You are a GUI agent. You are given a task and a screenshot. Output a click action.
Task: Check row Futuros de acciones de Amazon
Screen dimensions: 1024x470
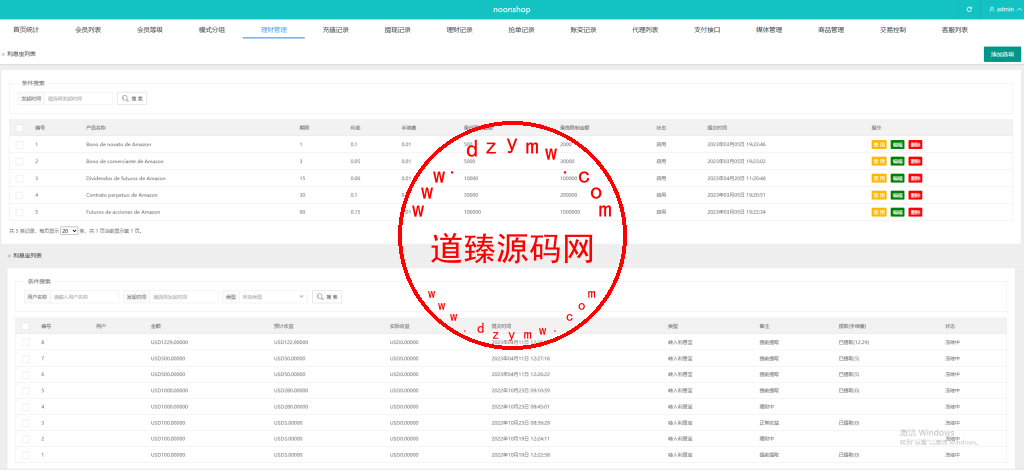coord(19,212)
